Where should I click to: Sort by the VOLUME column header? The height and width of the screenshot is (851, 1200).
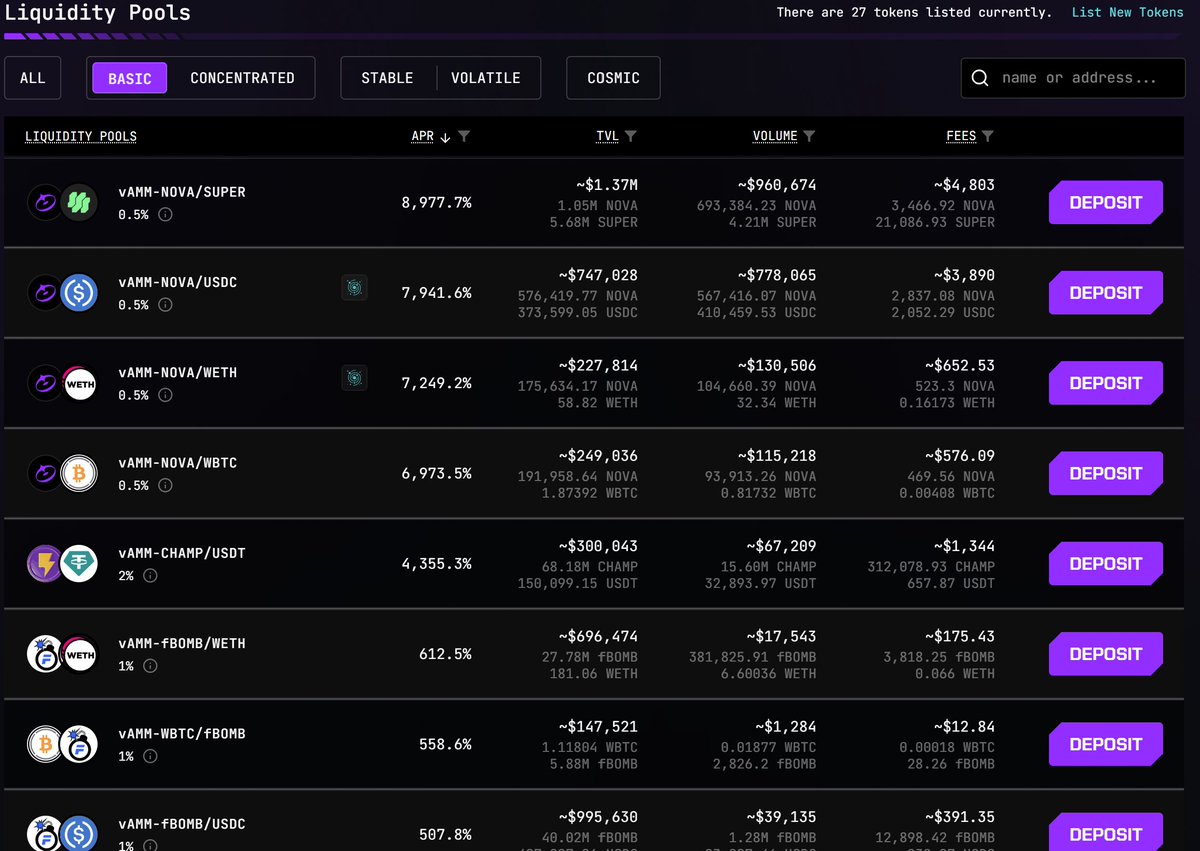[775, 137]
